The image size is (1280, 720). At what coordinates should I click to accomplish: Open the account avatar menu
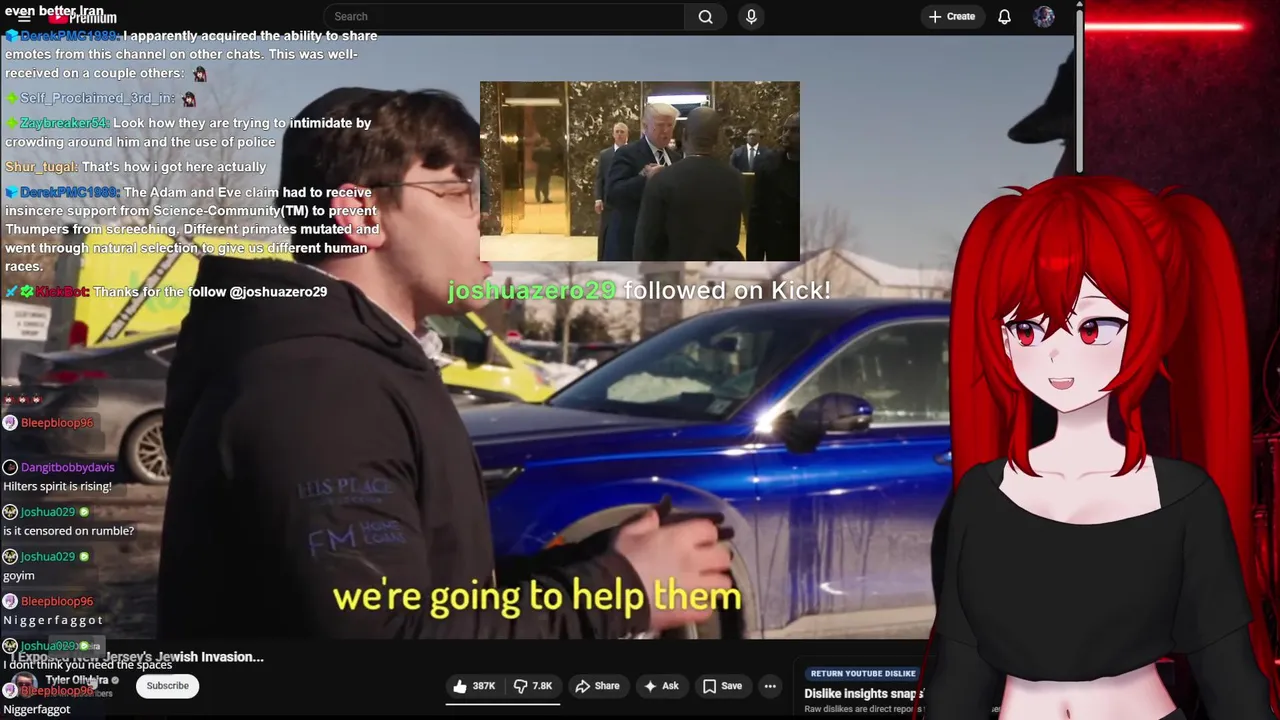[x=1044, y=16]
